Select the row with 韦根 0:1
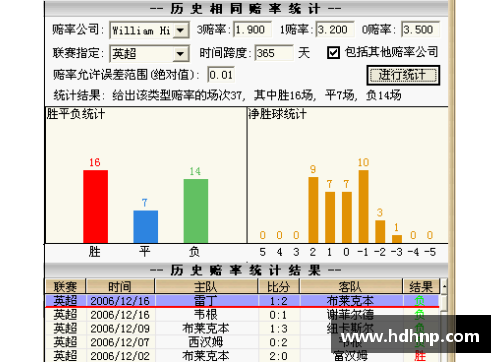The image size is (500, 362). point(242,315)
